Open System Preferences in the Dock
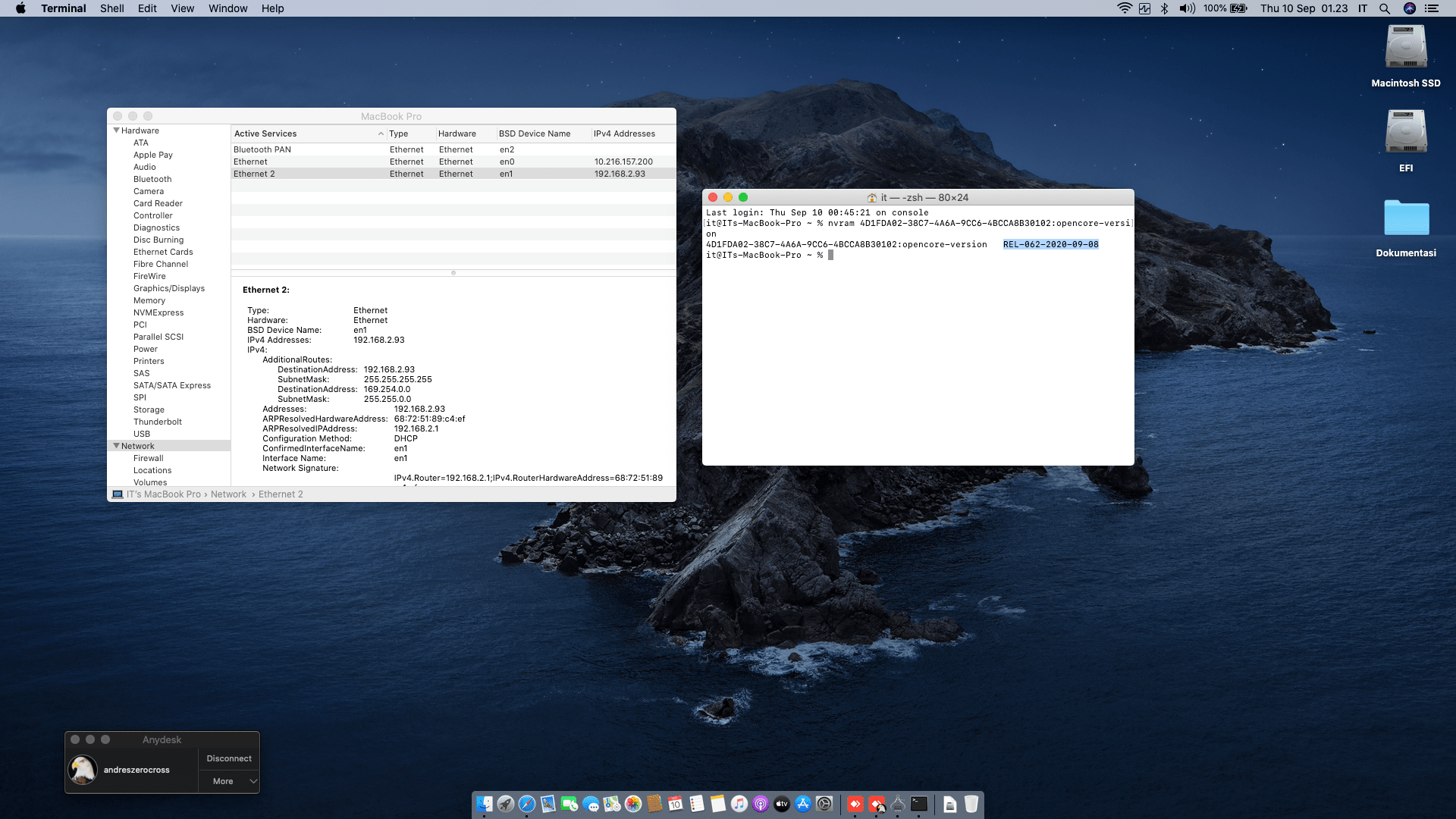Screen dimensions: 1456x819 (x=824, y=804)
